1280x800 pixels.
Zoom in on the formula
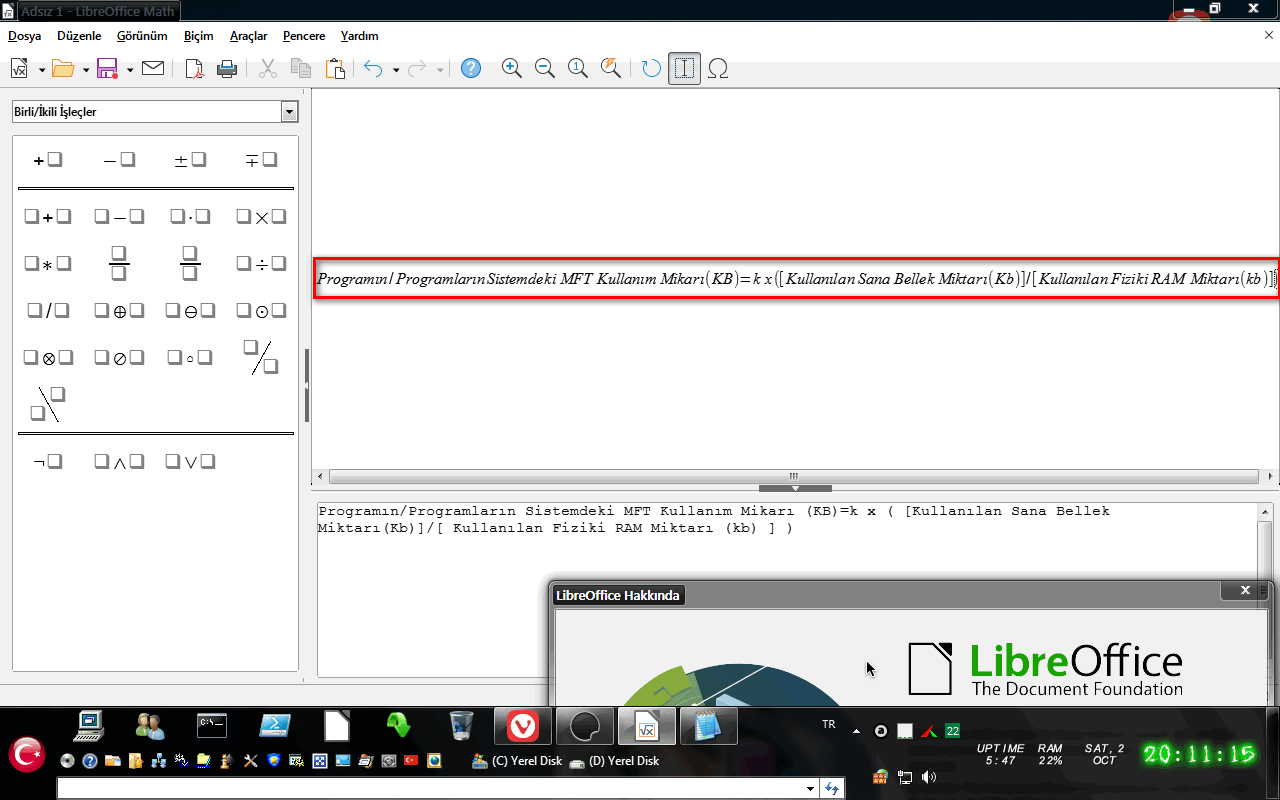pyautogui.click(x=512, y=68)
